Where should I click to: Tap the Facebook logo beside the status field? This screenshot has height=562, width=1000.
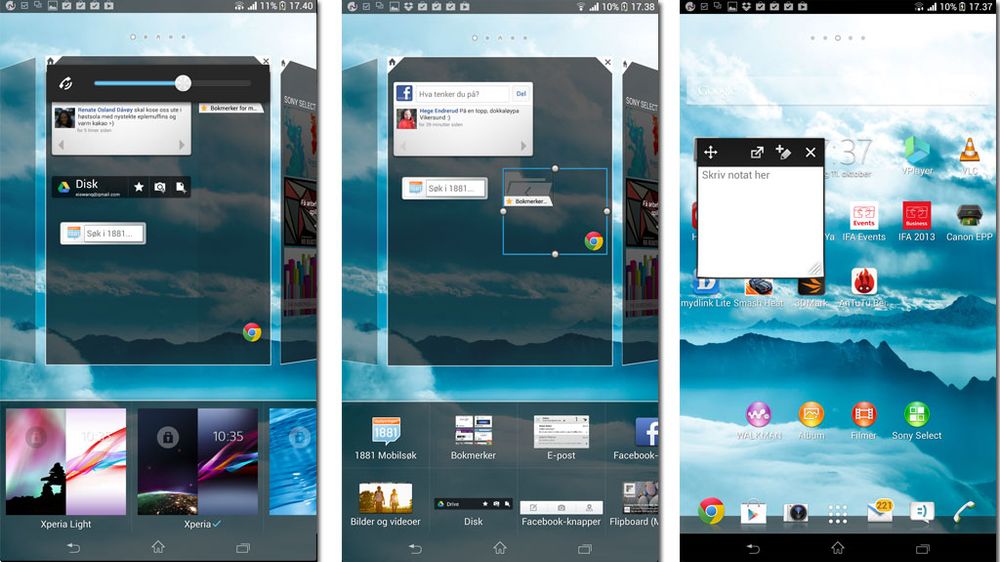point(404,93)
